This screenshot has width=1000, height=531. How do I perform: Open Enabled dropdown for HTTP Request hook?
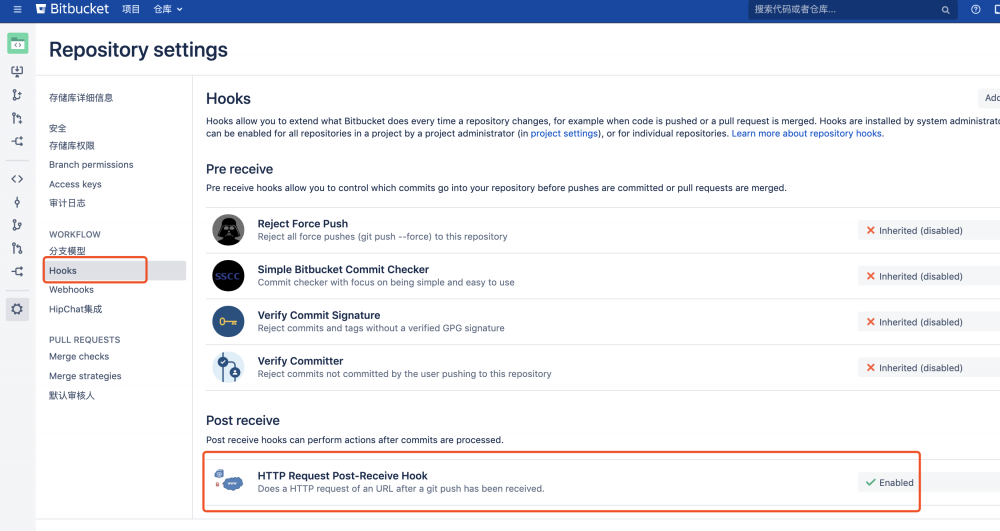tap(929, 483)
